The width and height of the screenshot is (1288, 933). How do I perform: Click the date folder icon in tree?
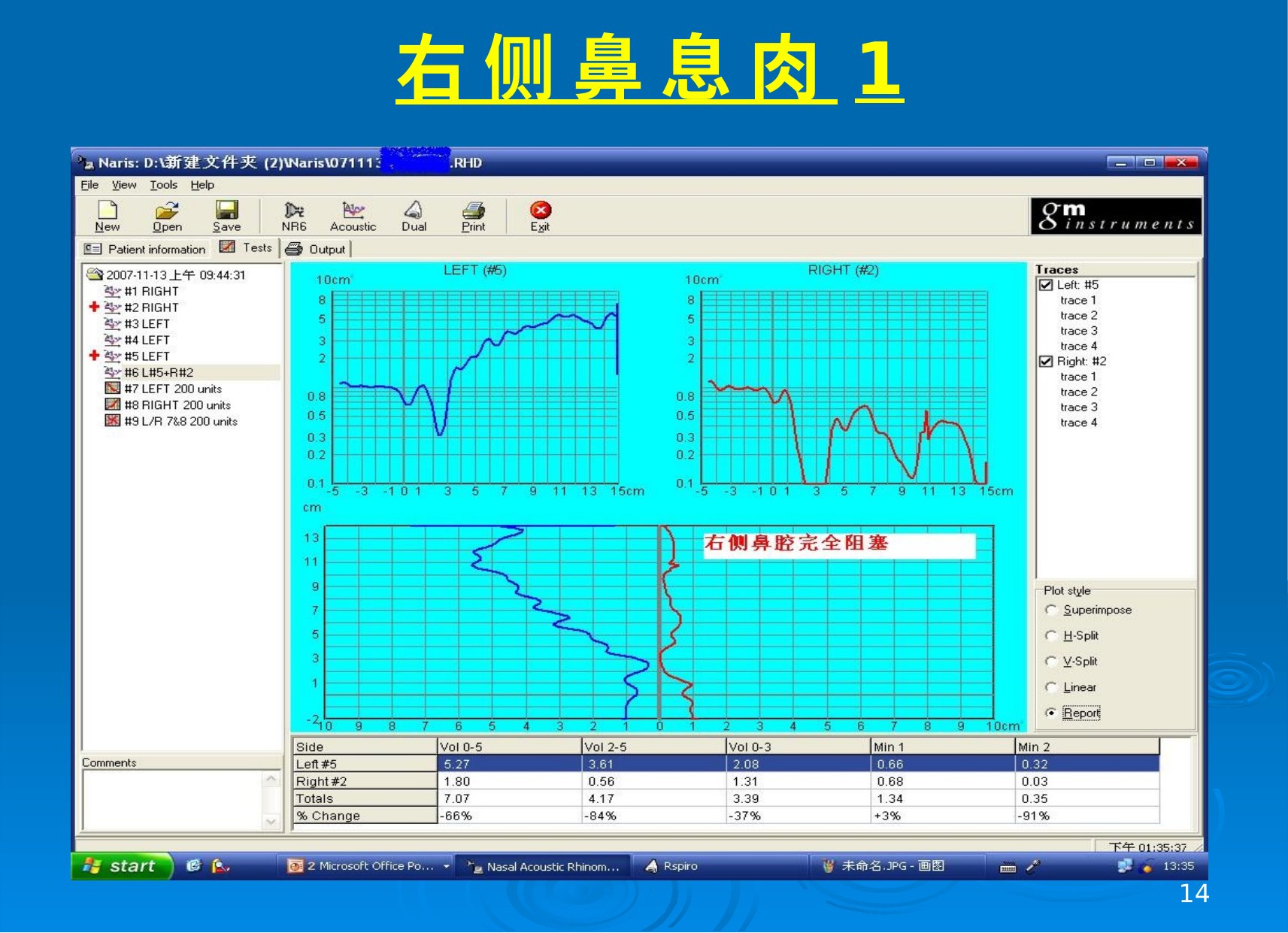pos(94,274)
